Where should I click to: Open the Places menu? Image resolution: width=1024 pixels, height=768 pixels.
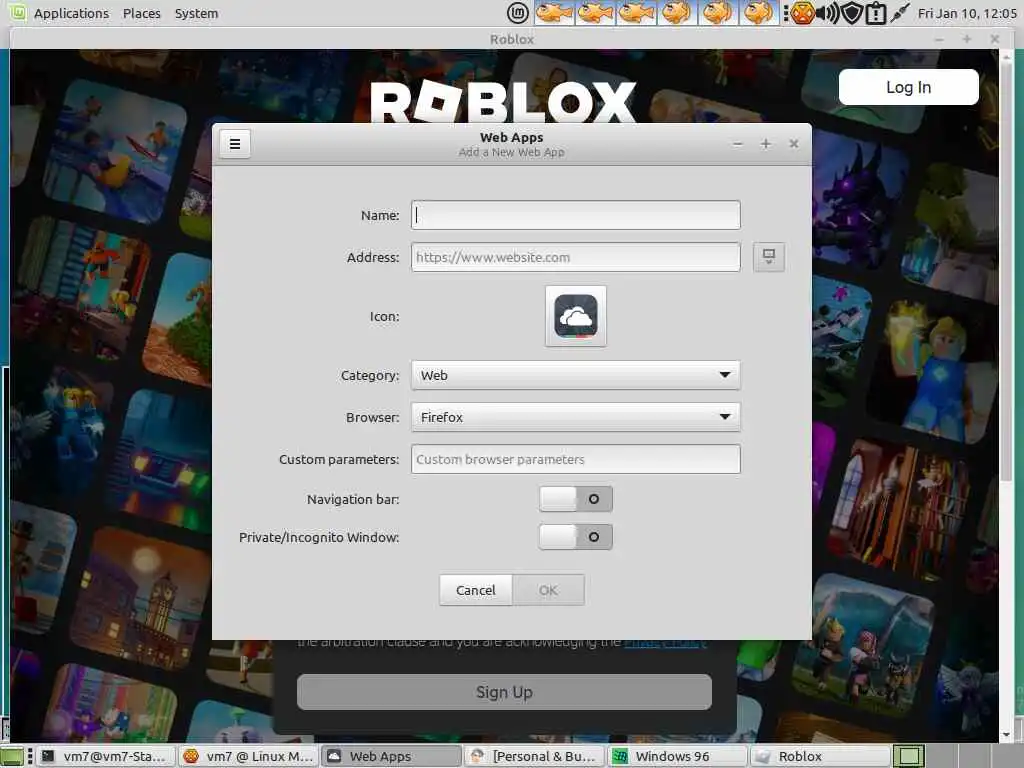142,13
